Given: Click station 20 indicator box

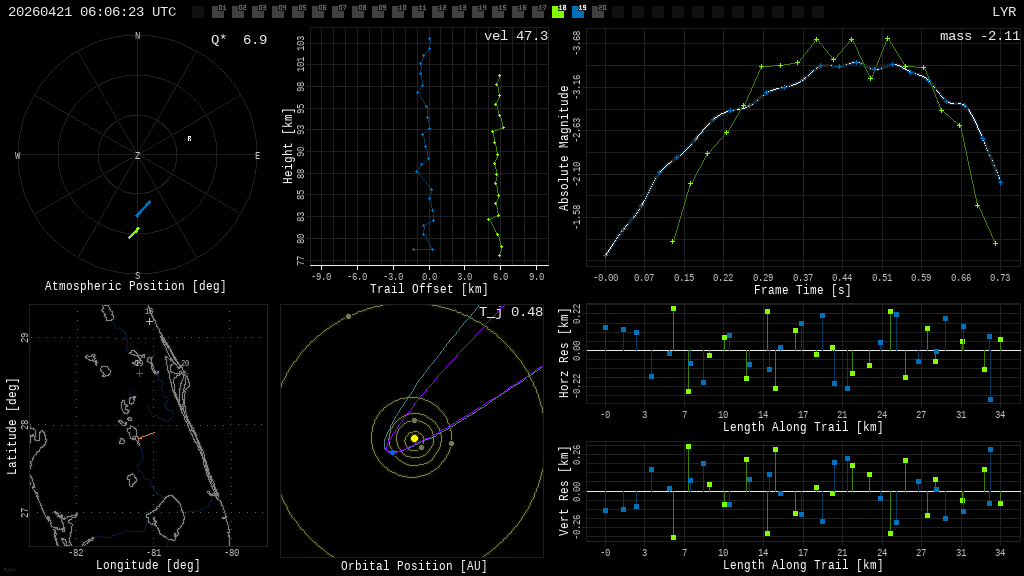Looking at the screenshot, I should (x=598, y=11).
